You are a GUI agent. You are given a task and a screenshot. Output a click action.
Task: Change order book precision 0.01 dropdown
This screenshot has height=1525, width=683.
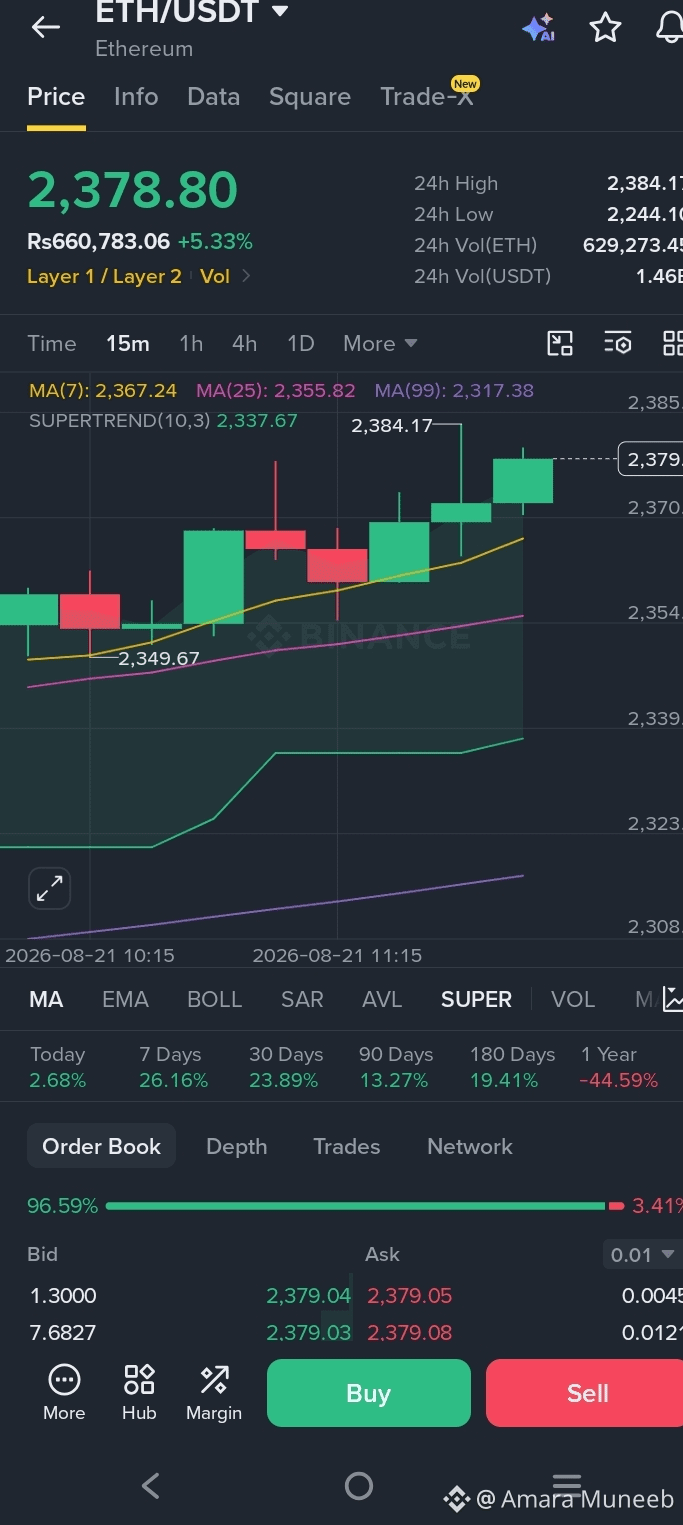642,1254
